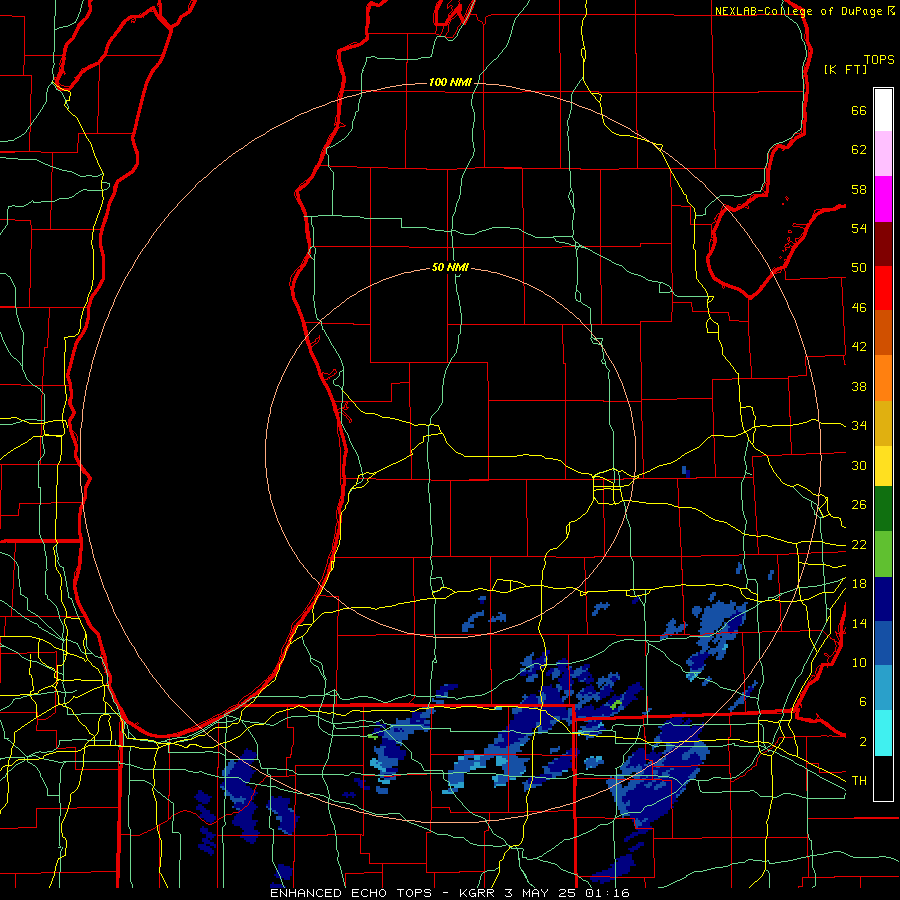Click the '38' legend value label
Screen dimensions: 900x900
point(859,386)
